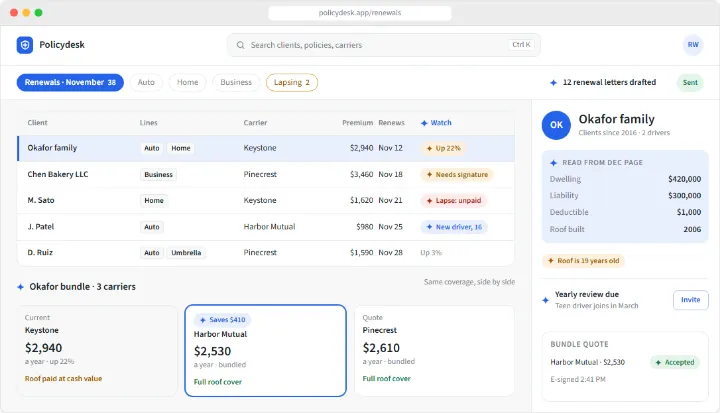720x413 pixels.
Task: Open the RW user avatar
Action: tap(693, 45)
